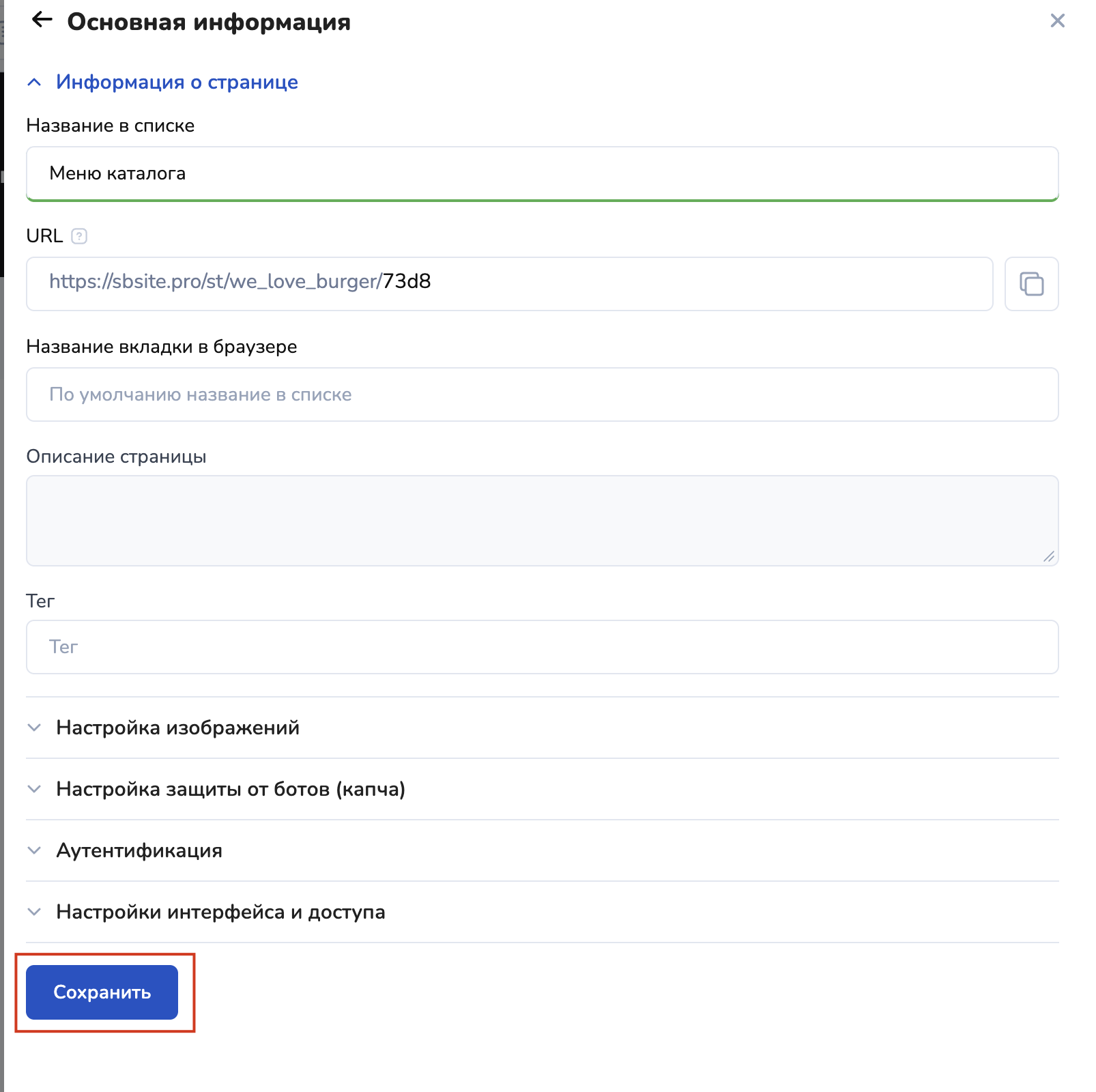Click the 'Описание страницы' textarea

point(542,520)
